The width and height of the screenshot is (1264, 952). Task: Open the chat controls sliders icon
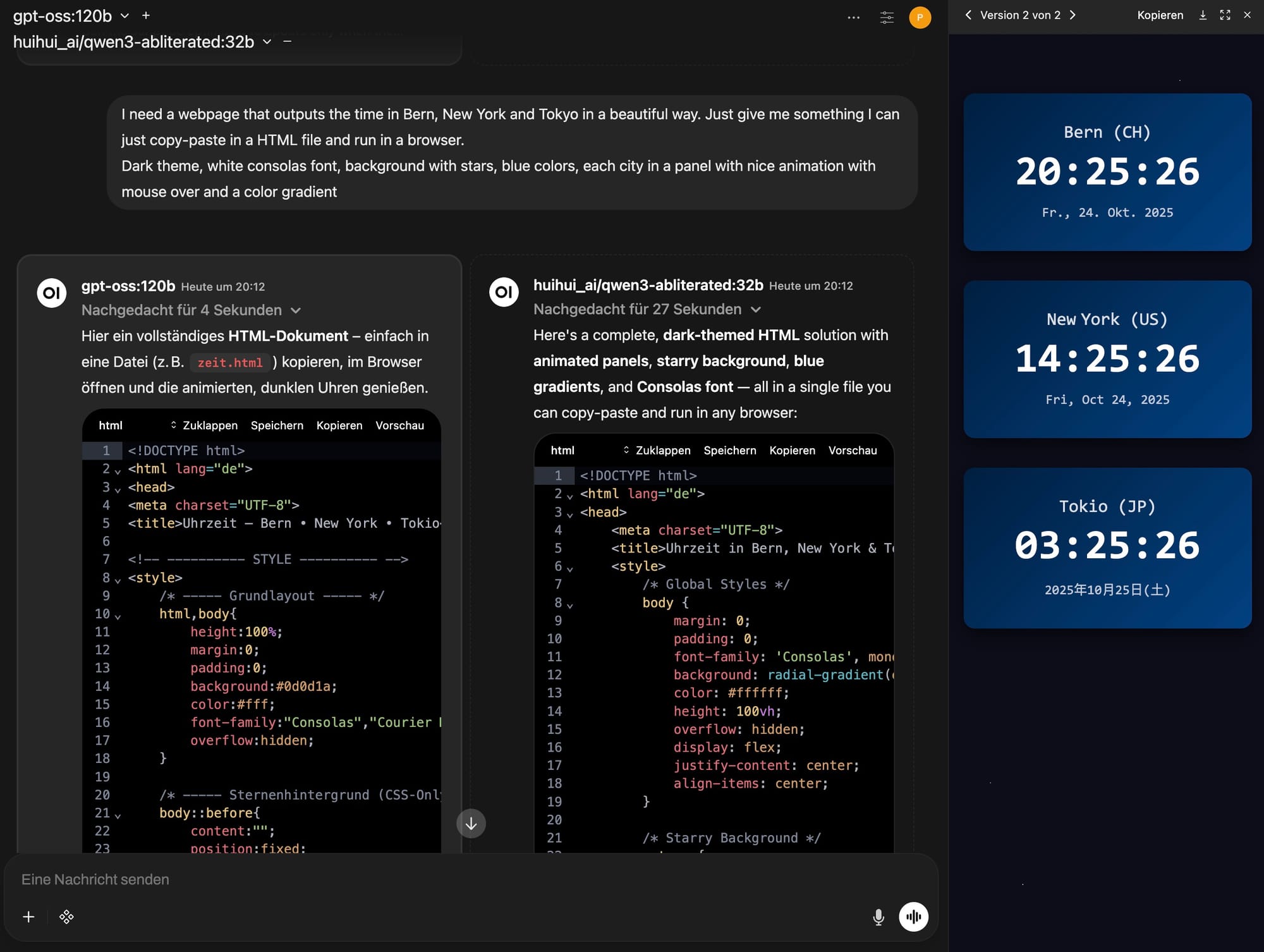[887, 17]
